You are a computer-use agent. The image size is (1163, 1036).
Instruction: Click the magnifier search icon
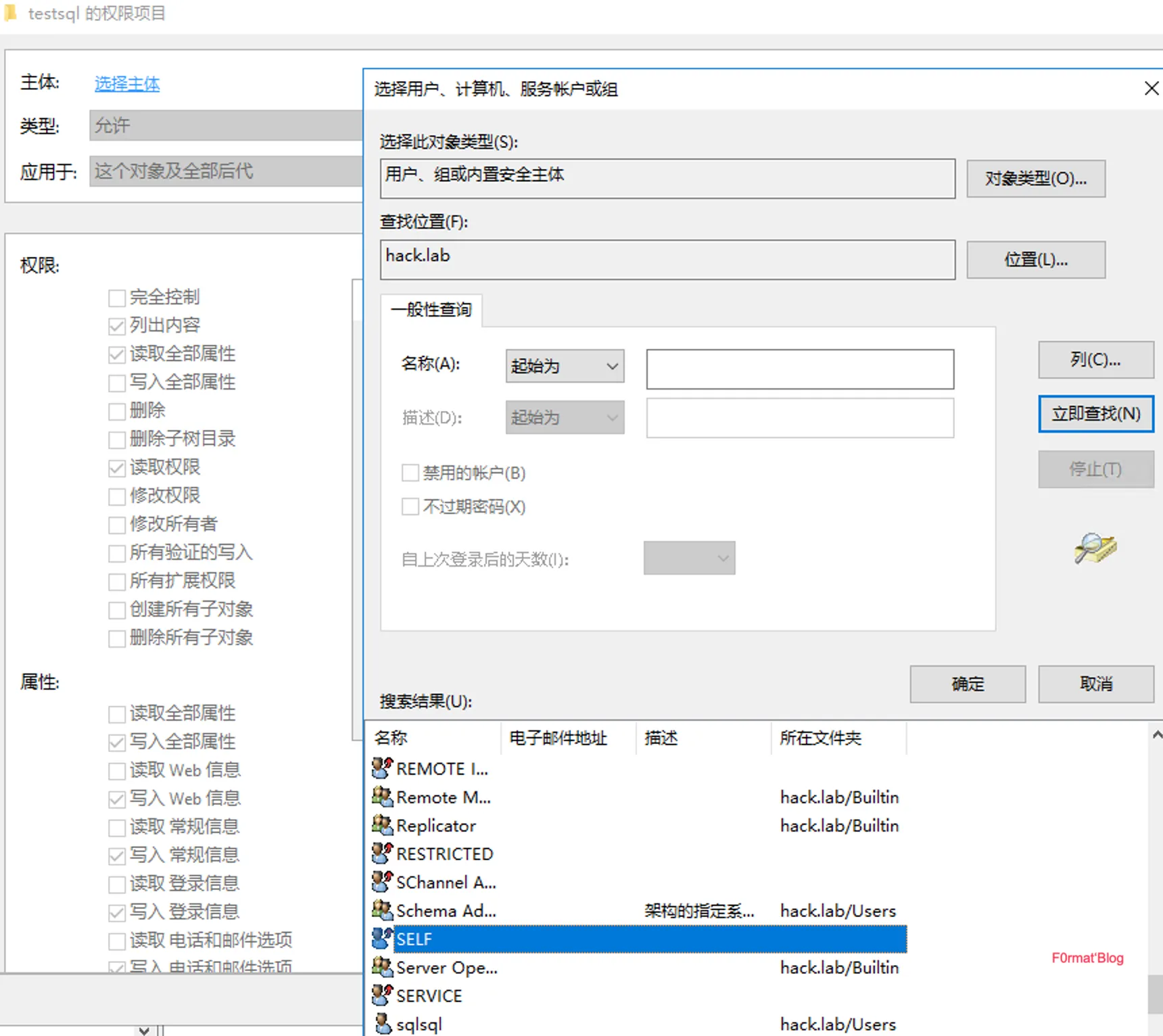pos(1095,548)
